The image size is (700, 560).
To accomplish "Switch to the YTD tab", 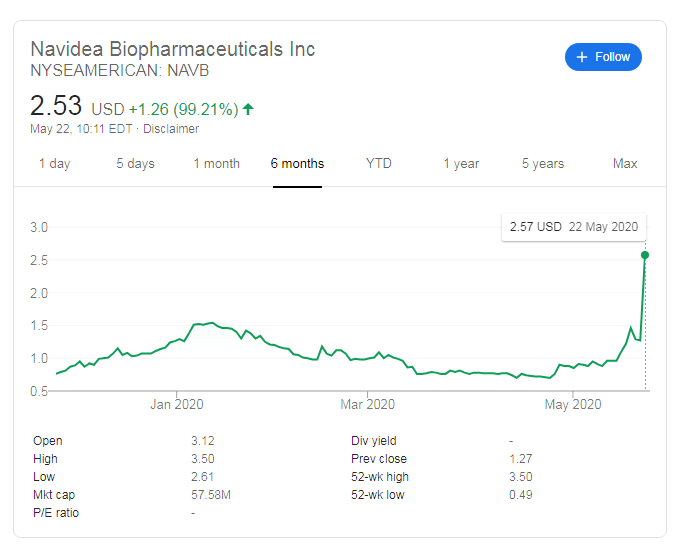I will [x=378, y=163].
